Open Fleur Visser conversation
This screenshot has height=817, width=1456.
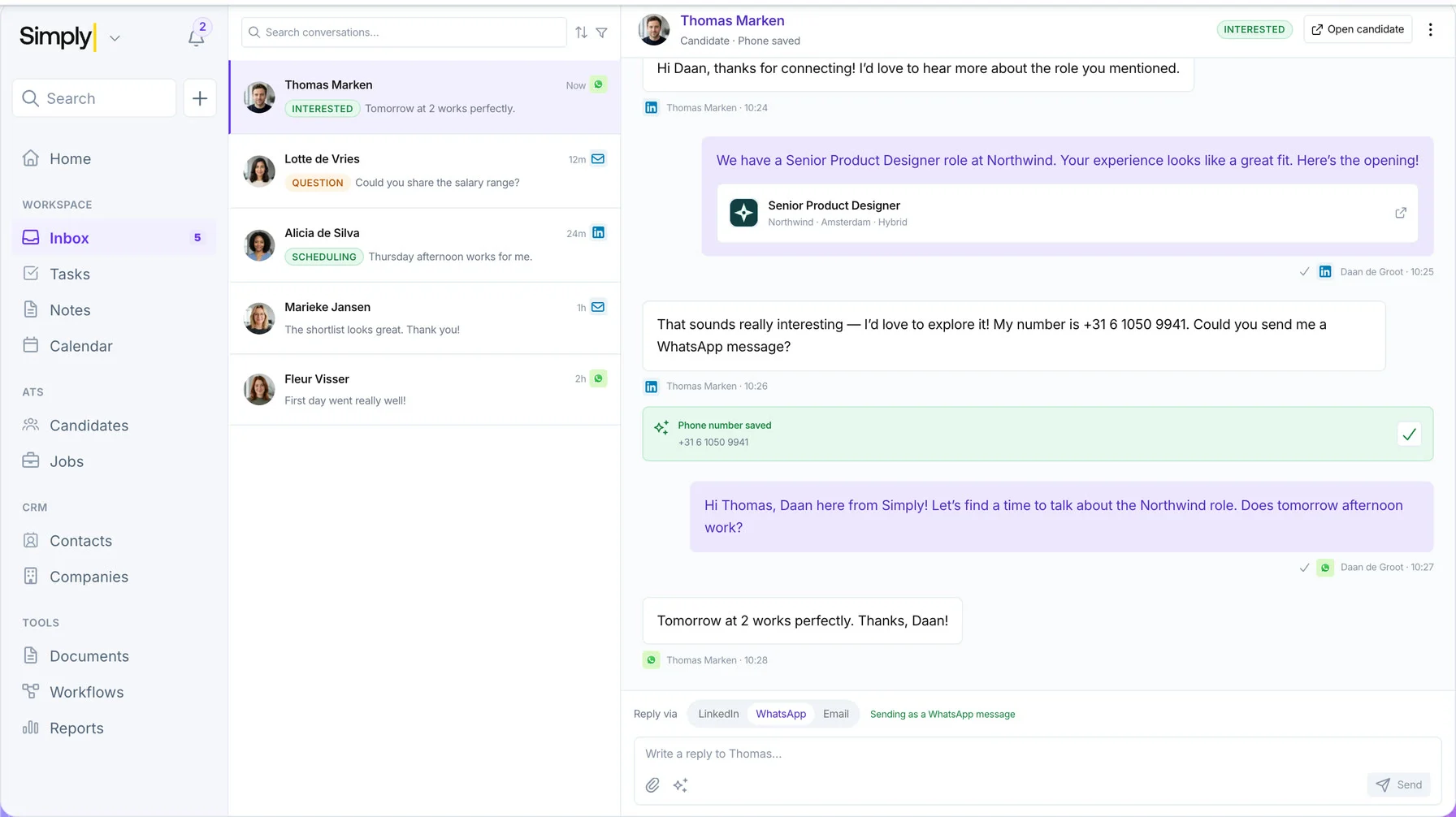tap(425, 390)
